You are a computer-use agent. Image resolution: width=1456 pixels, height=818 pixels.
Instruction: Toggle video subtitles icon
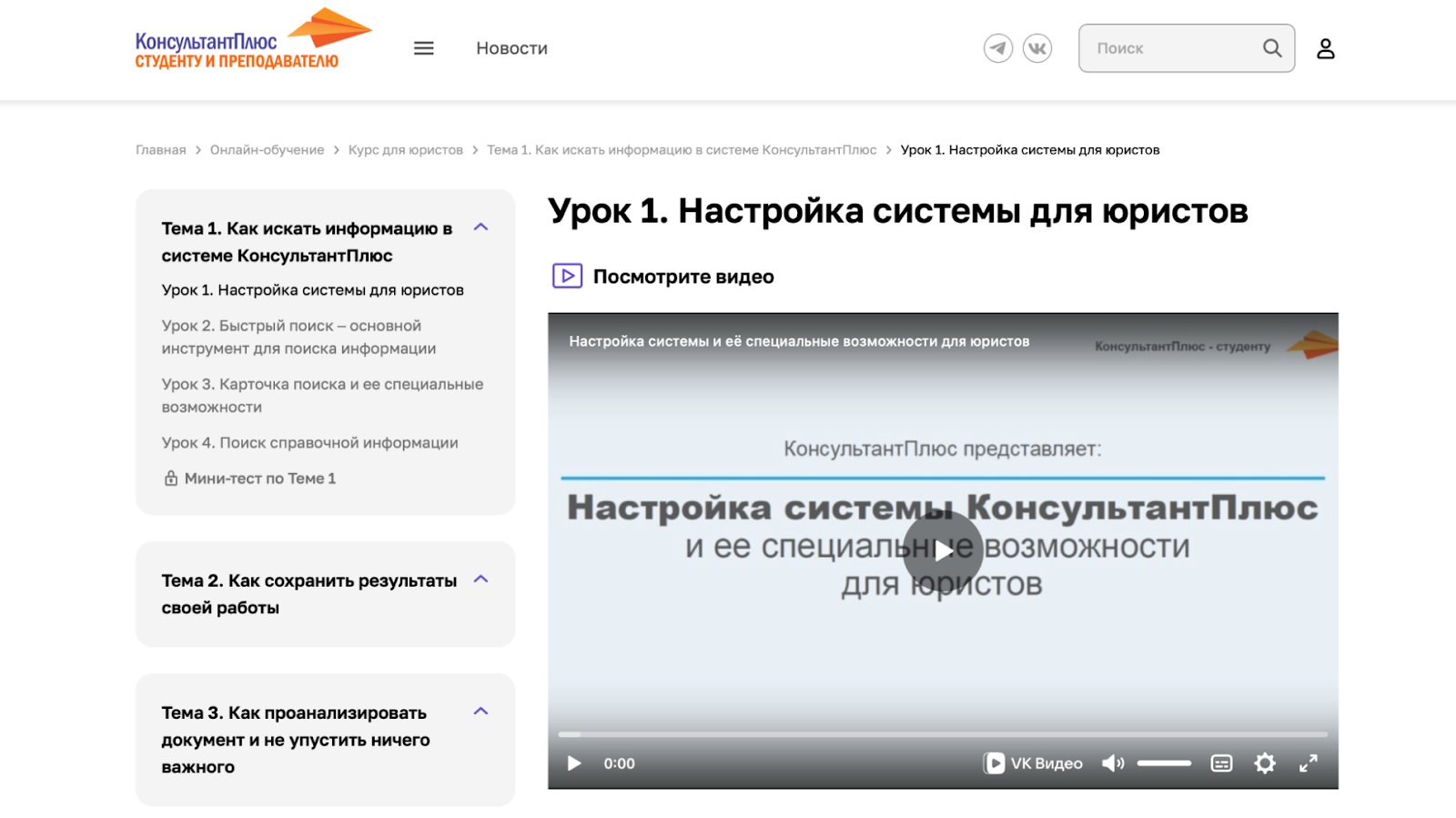[1221, 763]
